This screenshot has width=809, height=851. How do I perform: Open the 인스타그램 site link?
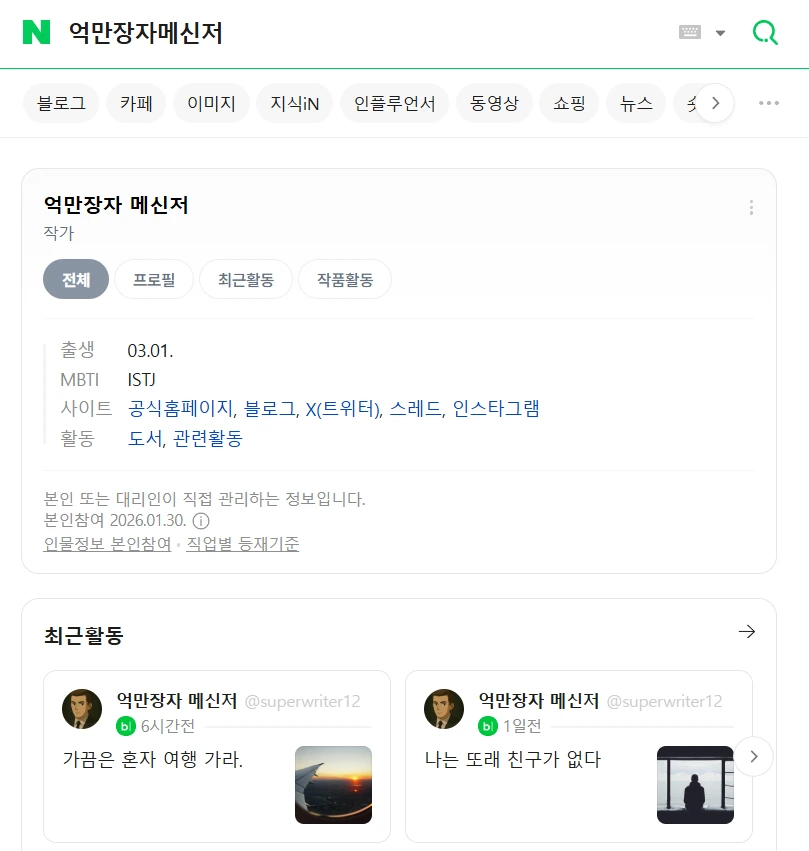click(x=496, y=409)
